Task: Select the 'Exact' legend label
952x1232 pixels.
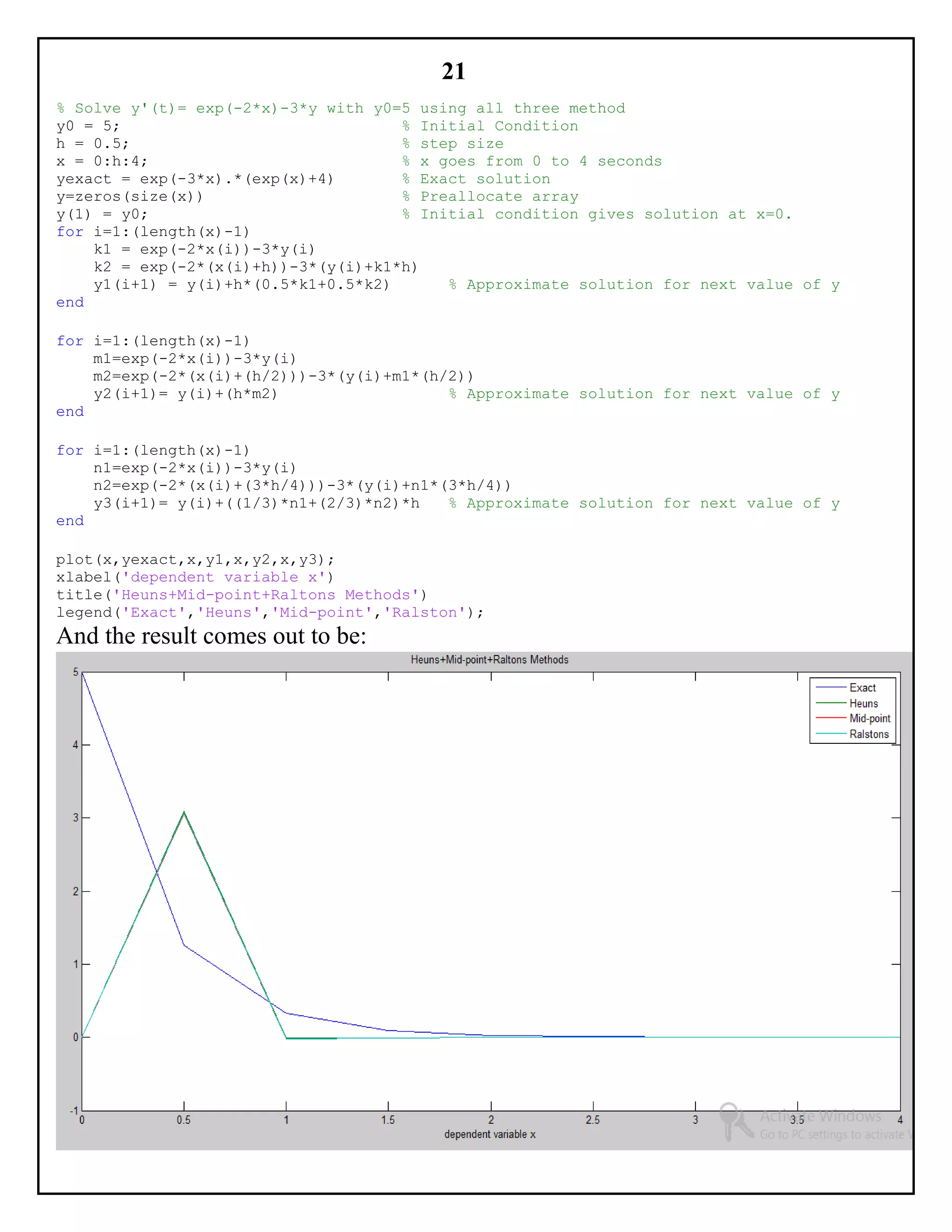Action: pyautogui.click(x=862, y=688)
